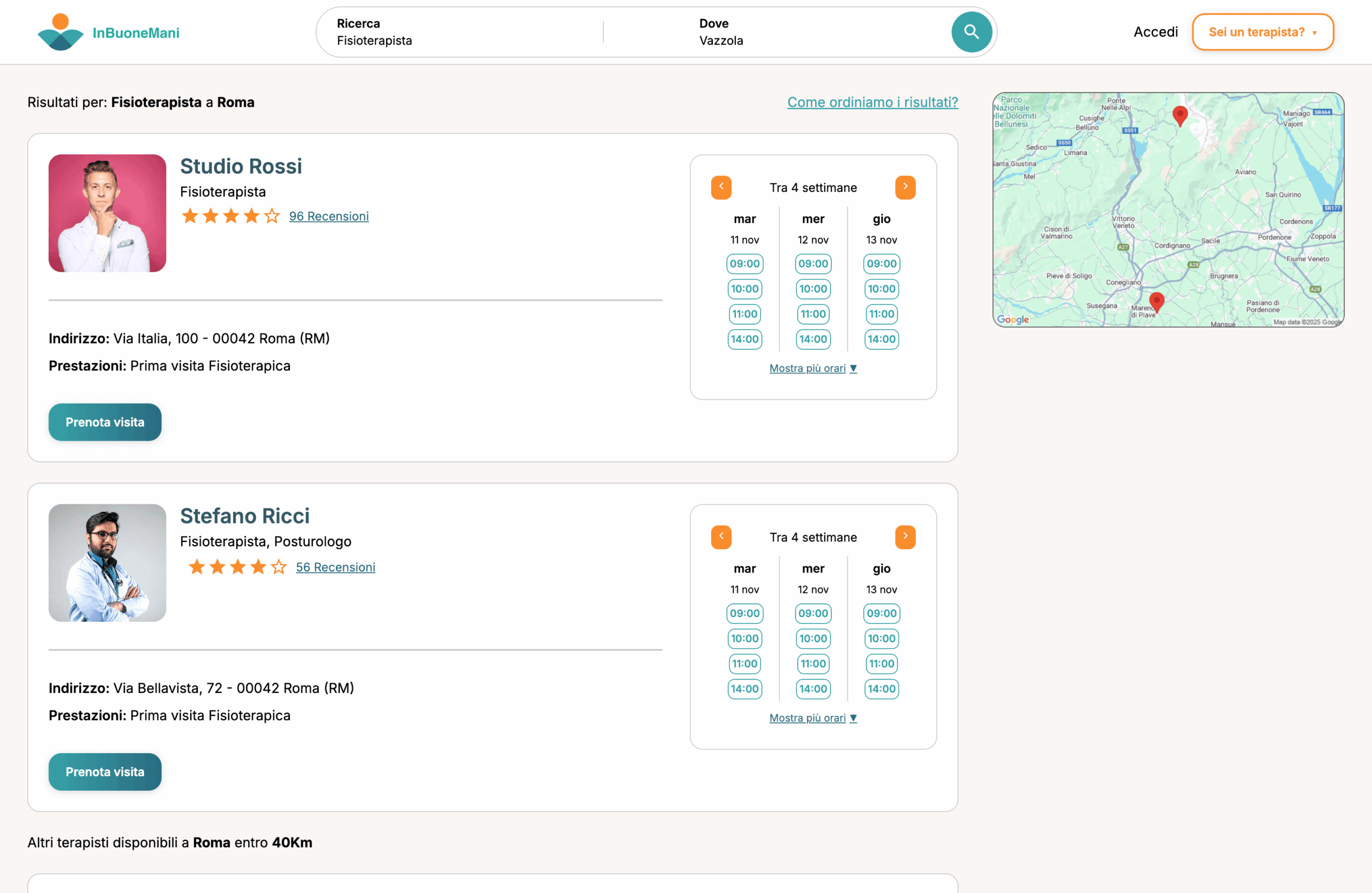The width and height of the screenshot is (1372, 893).
Task: Expand 'Mostra più orari' for Stefano Ricci
Action: 812,717
